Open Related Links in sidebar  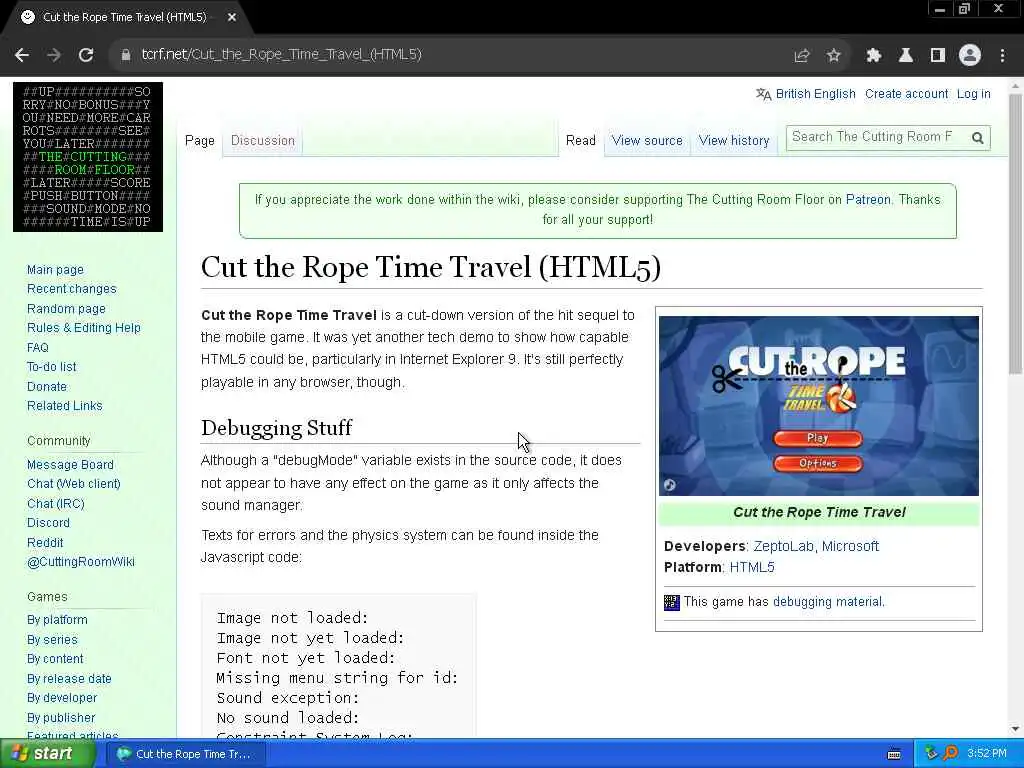(x=65, y=406)
